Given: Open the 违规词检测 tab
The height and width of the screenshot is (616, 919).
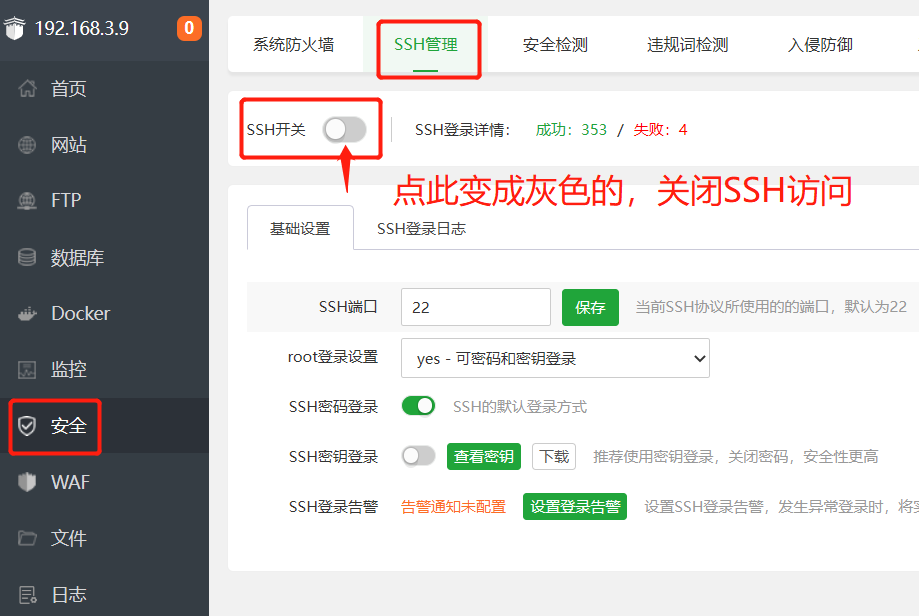Looking at the screenshot, I should point(687,45).
